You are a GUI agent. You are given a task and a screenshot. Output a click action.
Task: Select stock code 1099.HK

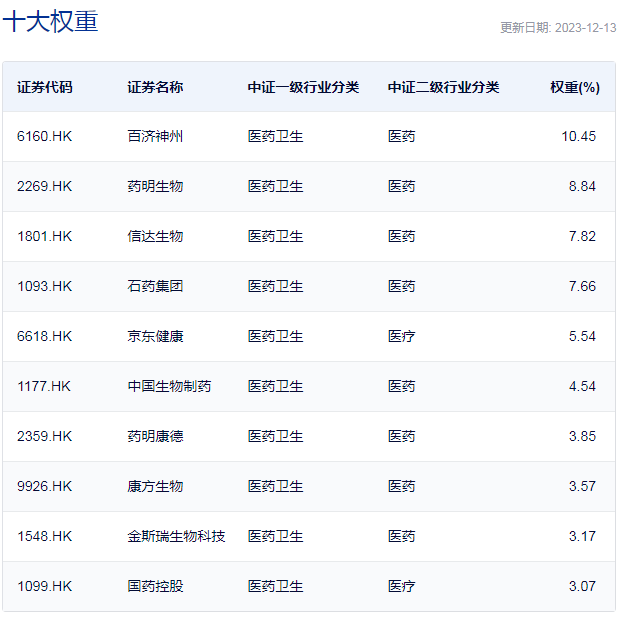point(44,586)
